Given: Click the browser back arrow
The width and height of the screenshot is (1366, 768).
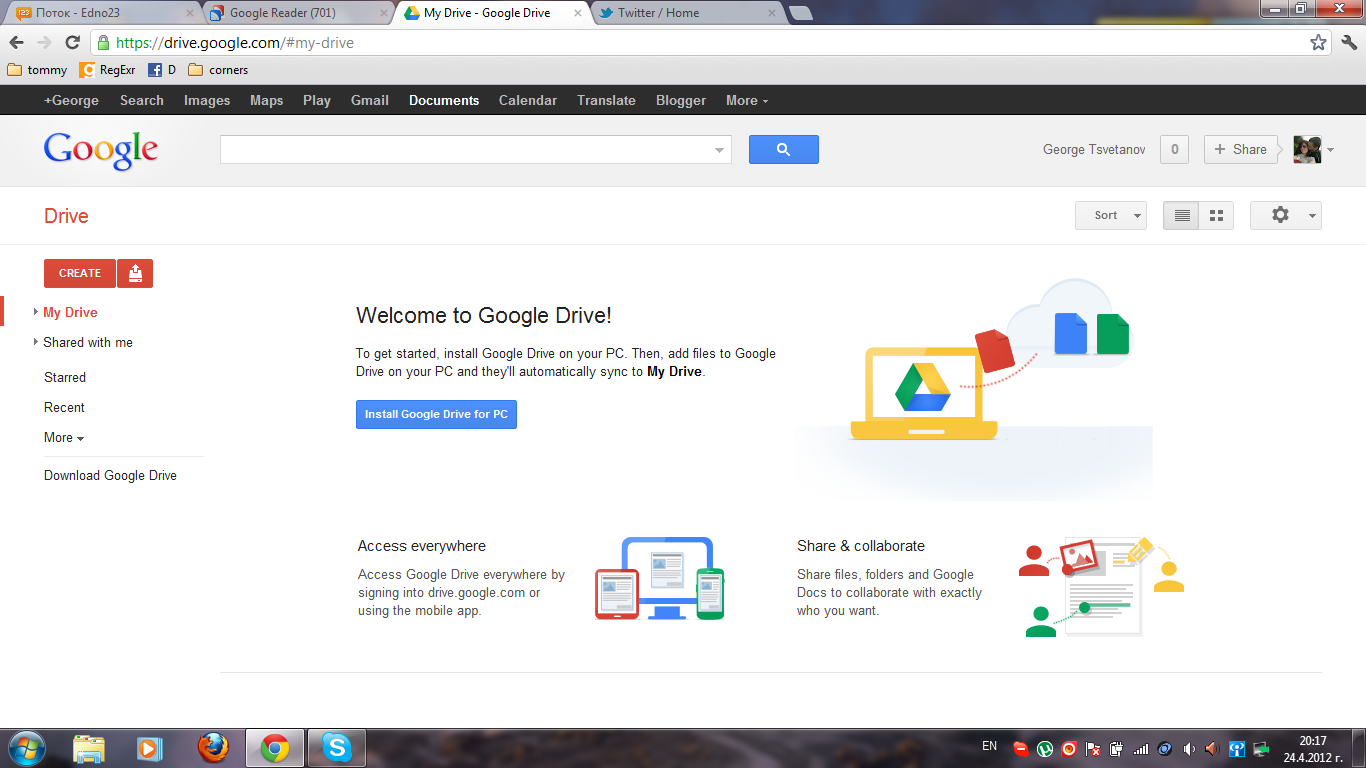Looking at the screenshot, I should tap(17, 42).
